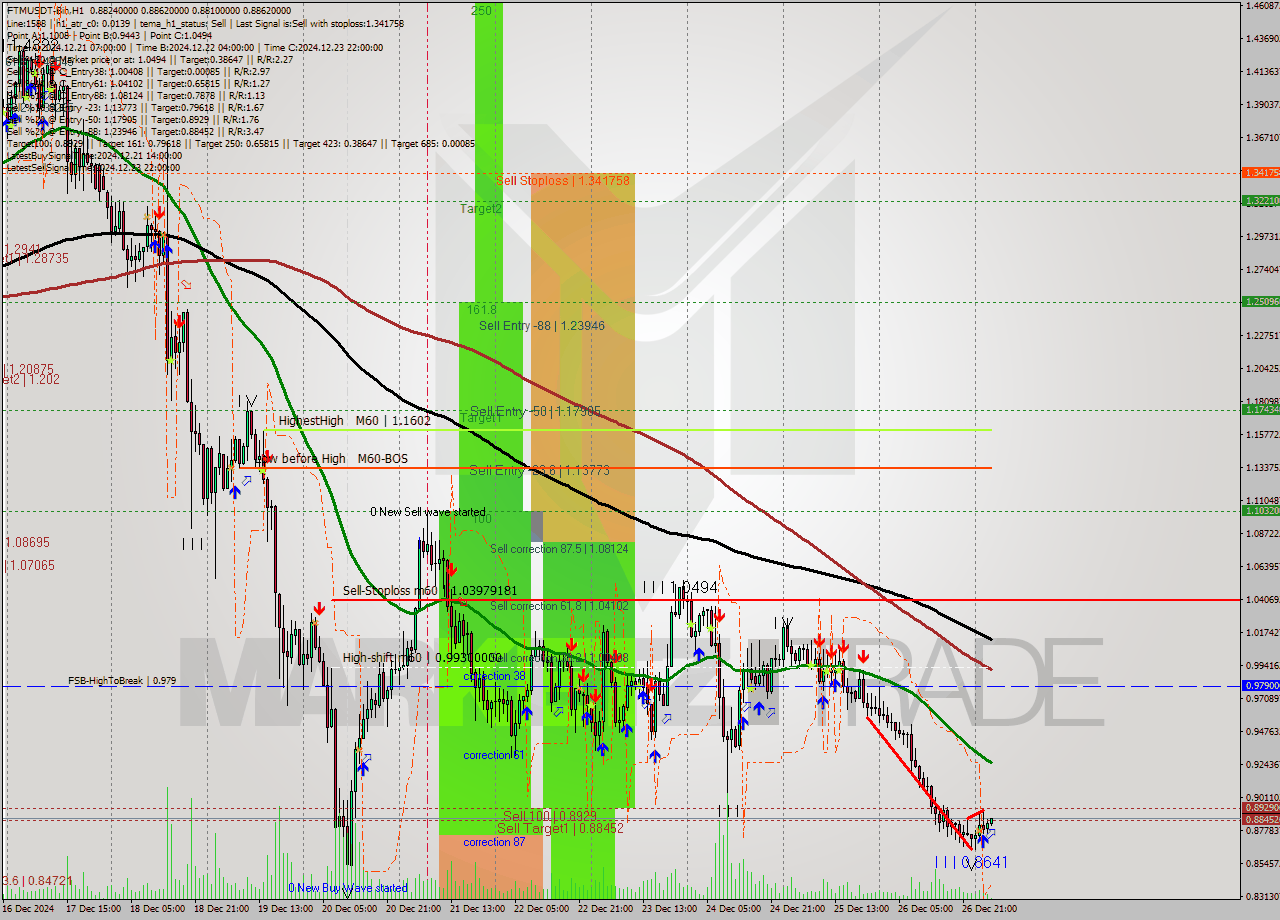Click the 'HighestHigh M60 | 1.1602' label
This screenshot has width=1280, height=920.
[x=355, y=421]
